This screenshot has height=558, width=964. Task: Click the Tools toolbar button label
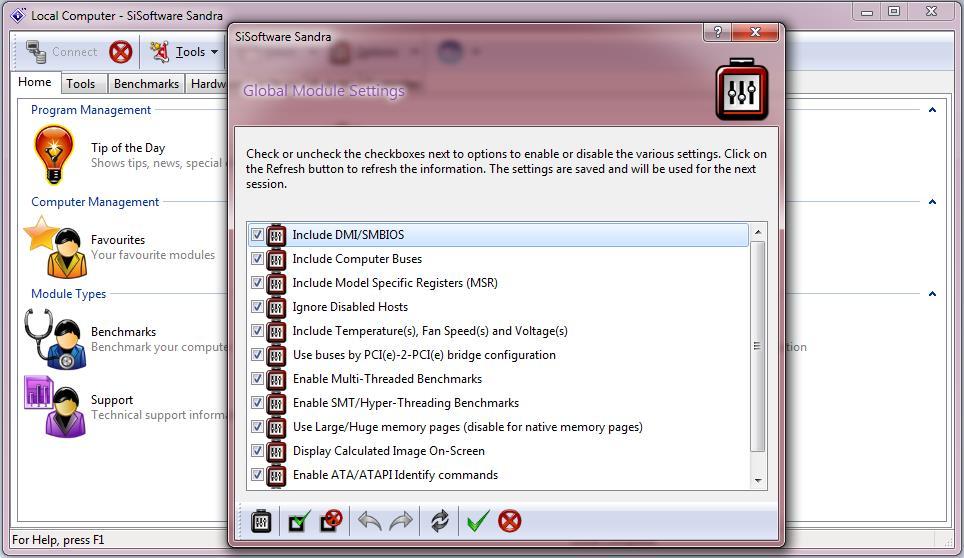191,52
